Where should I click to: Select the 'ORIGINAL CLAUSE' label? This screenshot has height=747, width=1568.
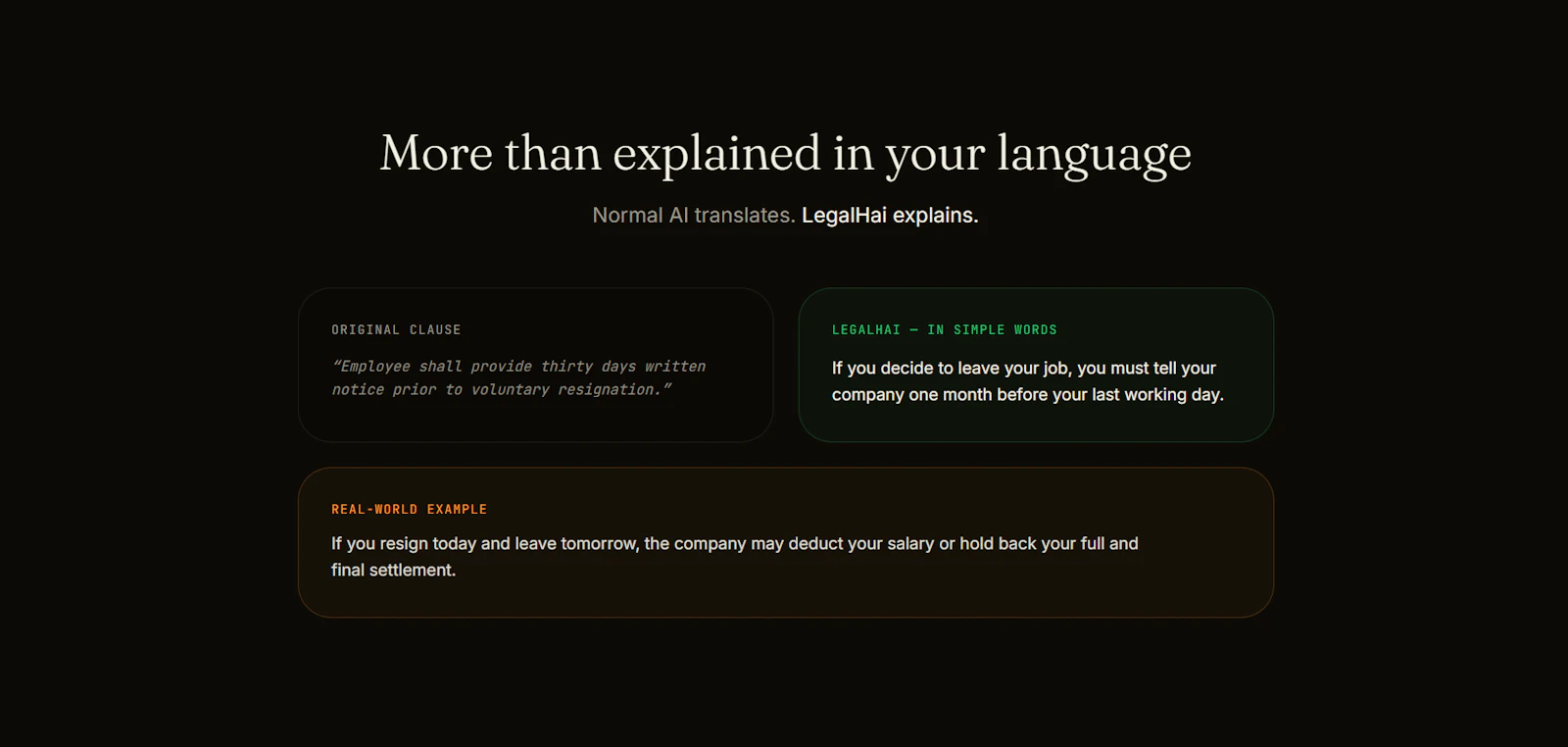coord(396,330)
